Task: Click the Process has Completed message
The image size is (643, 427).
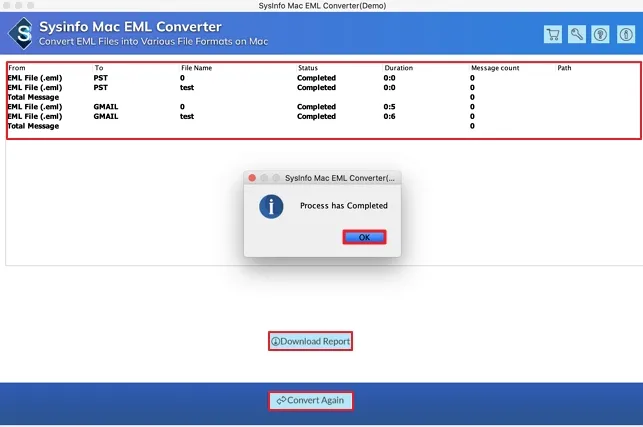Action: 344,206
